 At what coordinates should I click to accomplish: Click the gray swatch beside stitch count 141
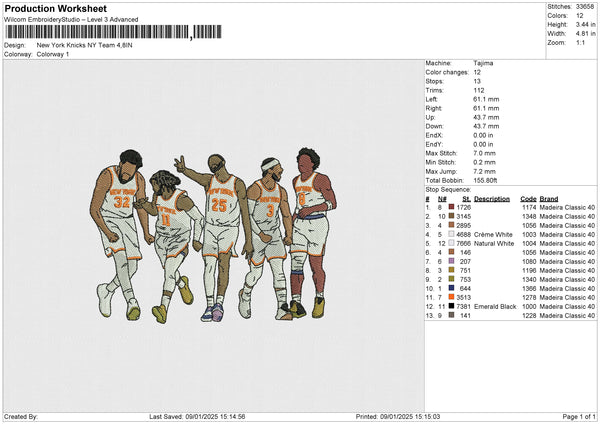tap(452, 315)
